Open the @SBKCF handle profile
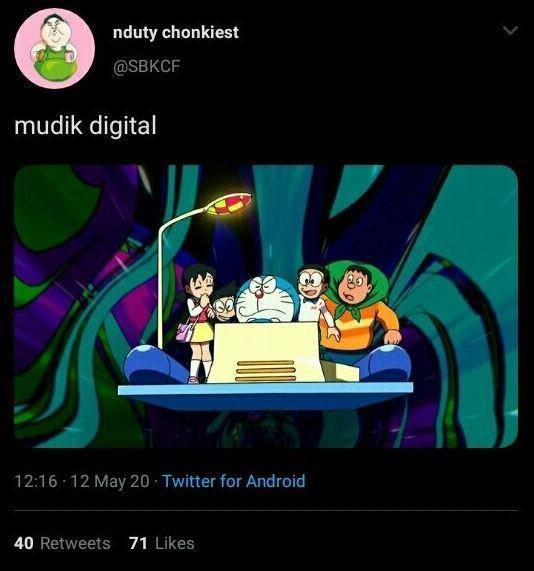534x571 pixels. click(x=146, y=66)
